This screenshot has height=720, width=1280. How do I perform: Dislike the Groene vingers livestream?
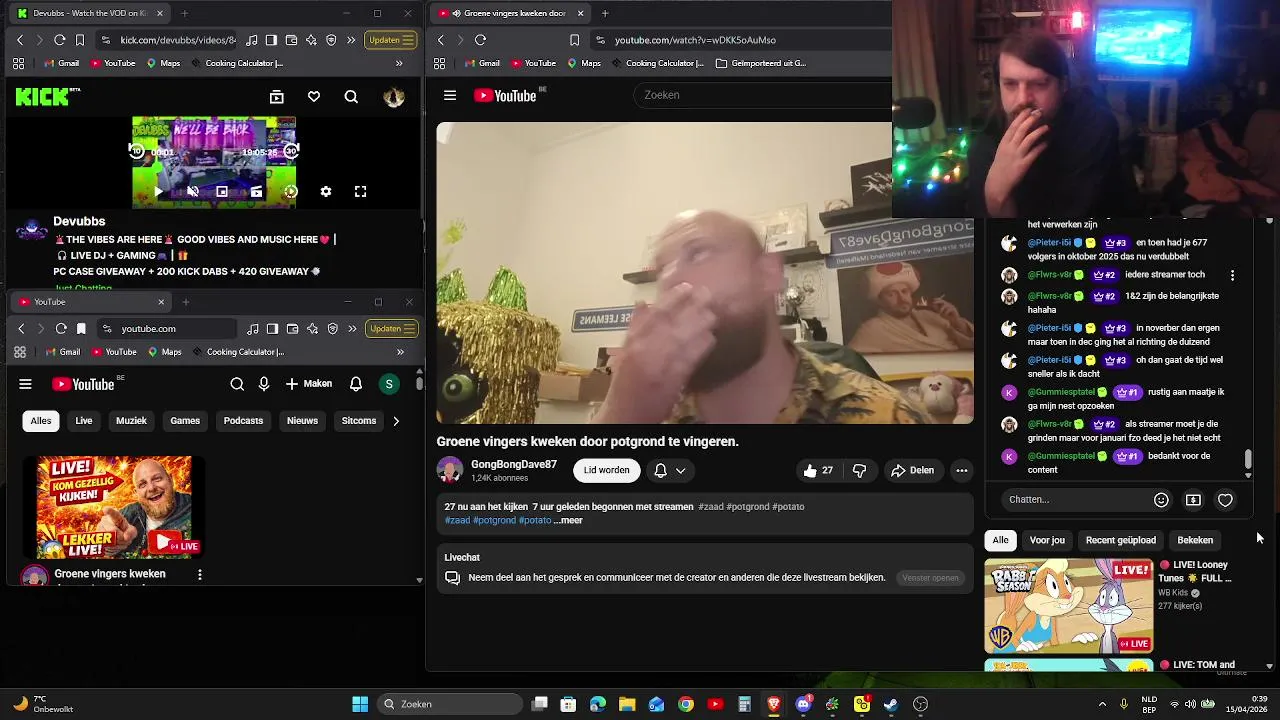(859, 470)
